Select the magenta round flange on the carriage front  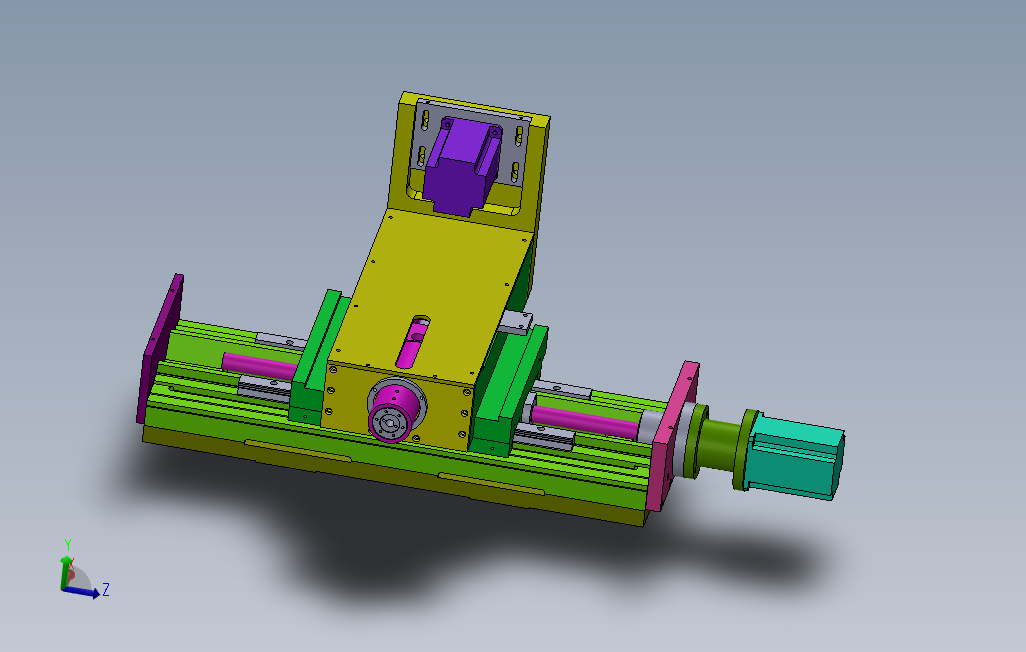pyautogui.click(x=394, y=414)
